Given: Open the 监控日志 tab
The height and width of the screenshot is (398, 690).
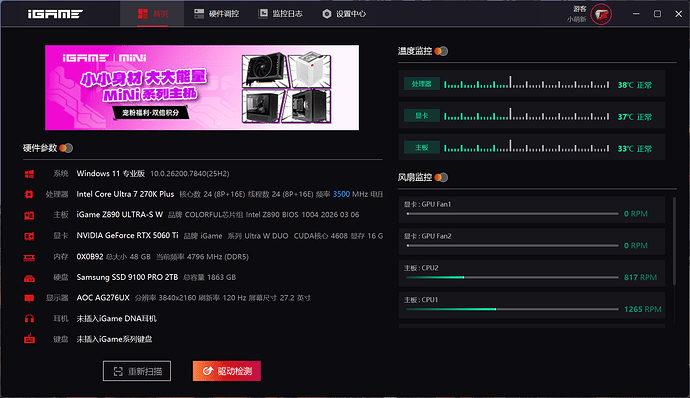Looking at the screenshot, I should pos(280,14).
